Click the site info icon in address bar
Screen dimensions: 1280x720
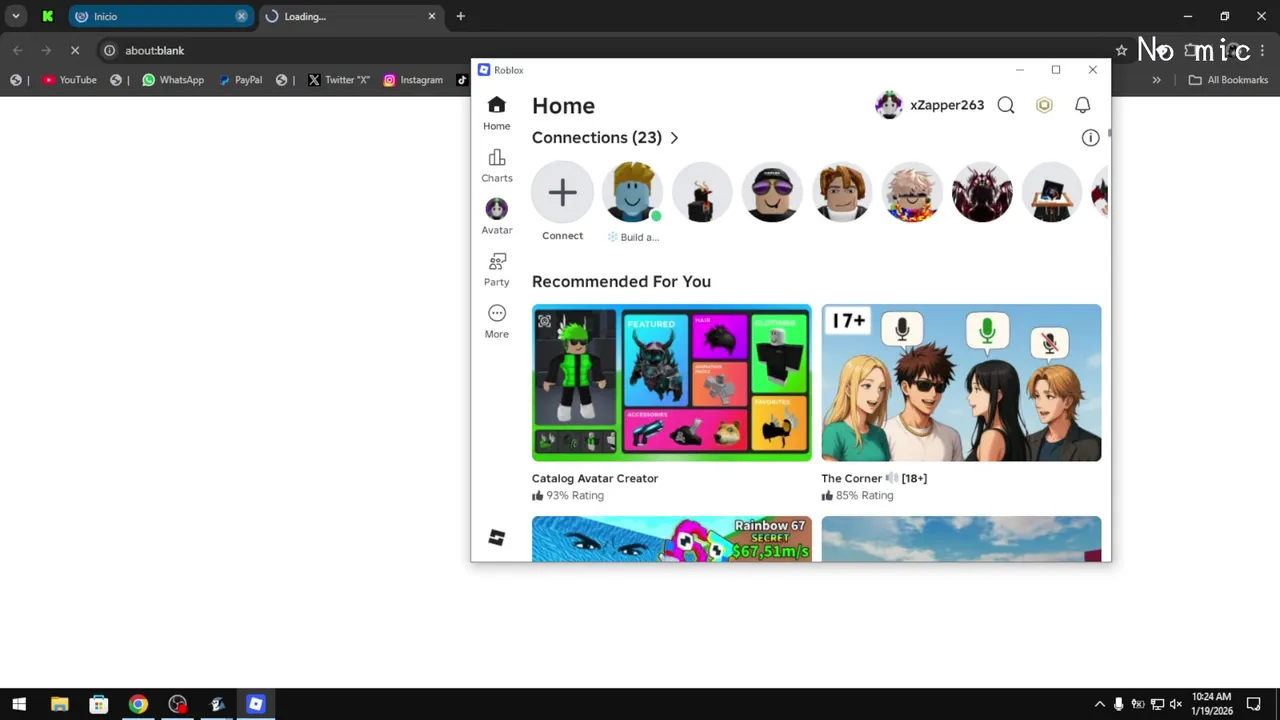[110, 50]
